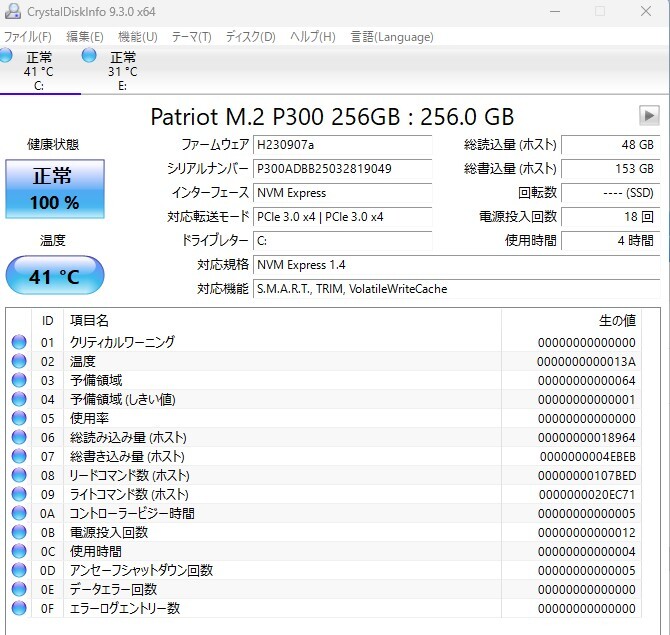
Task: Click the firmware H230907a field
Action: (x=342, y=145)
